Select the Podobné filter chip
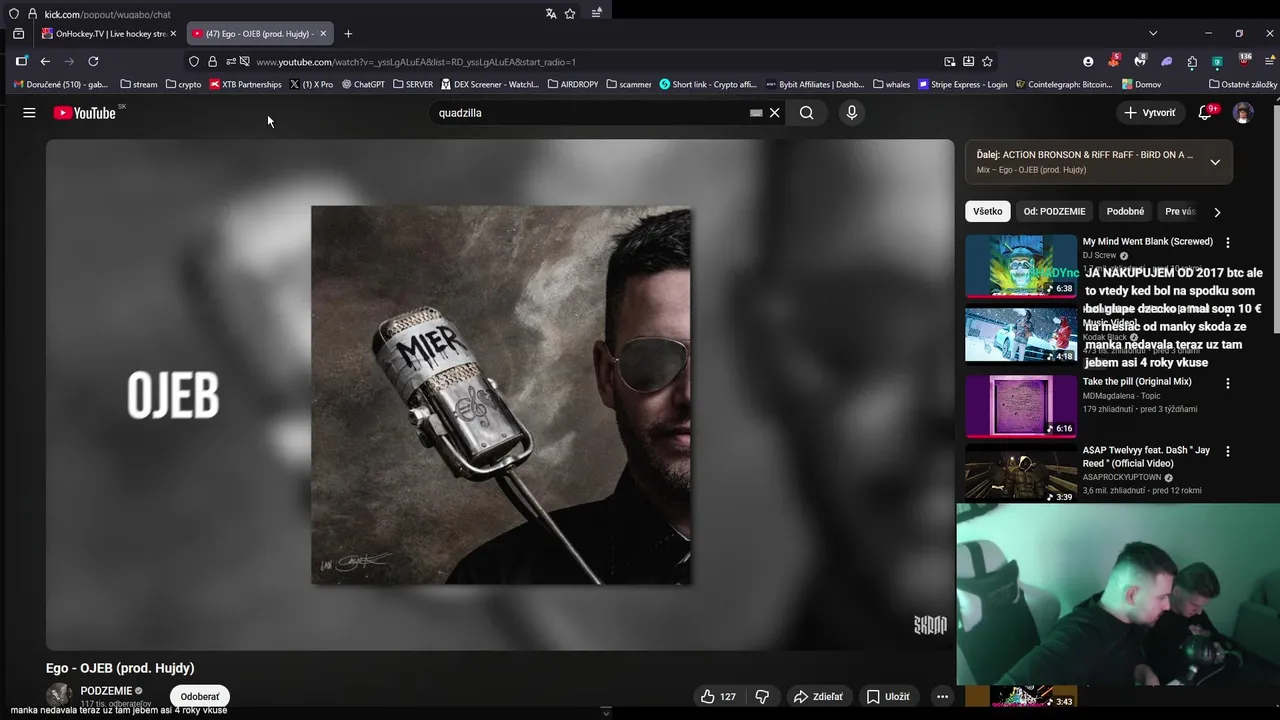 pos(1125,212)
